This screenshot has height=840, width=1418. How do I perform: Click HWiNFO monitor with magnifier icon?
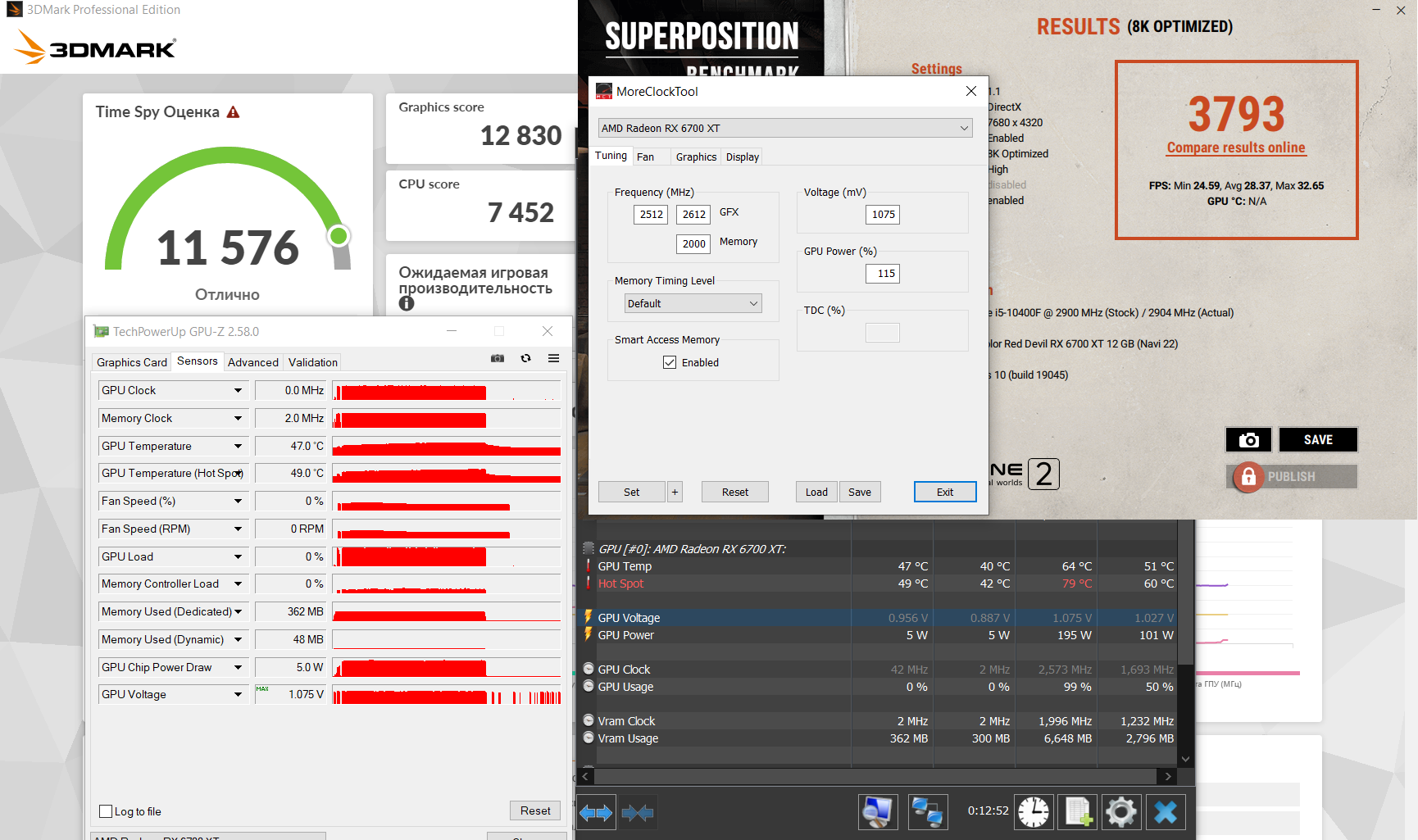[878, 812]
